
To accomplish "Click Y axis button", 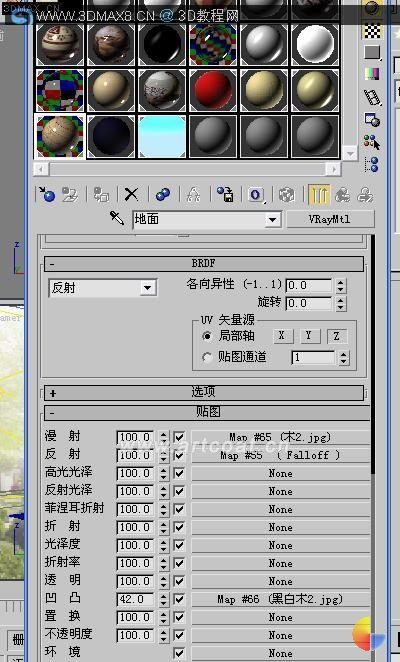I will pos(308,336).
